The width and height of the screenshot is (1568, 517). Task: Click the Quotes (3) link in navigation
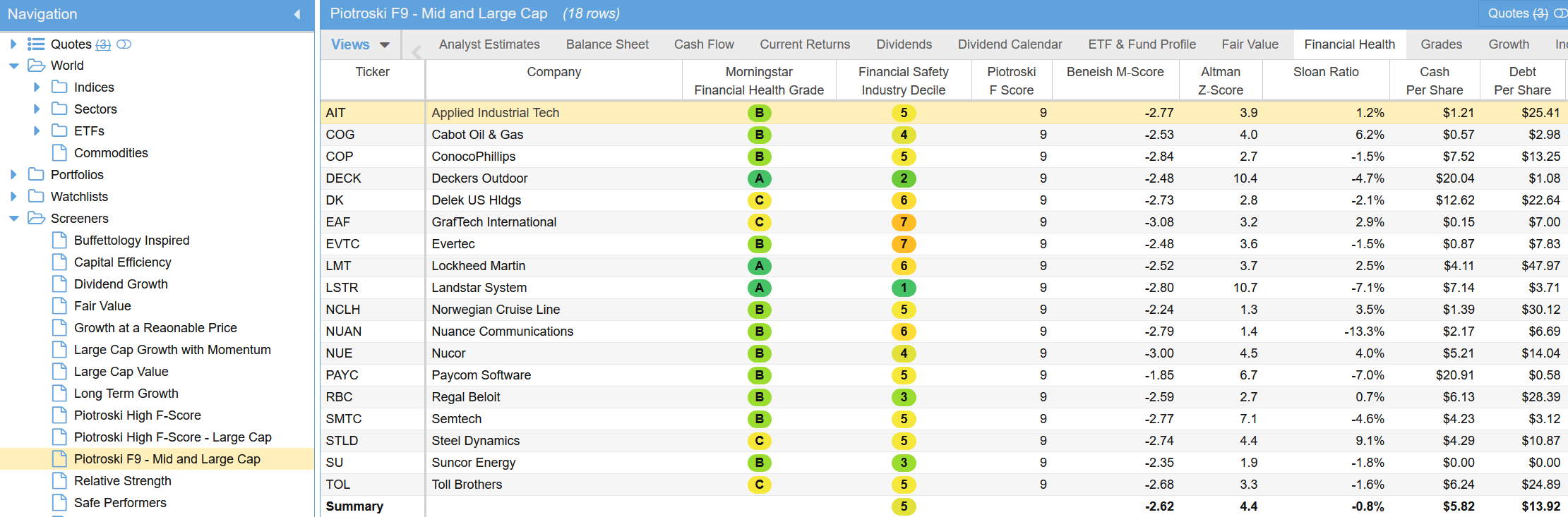tap(102, 44)
